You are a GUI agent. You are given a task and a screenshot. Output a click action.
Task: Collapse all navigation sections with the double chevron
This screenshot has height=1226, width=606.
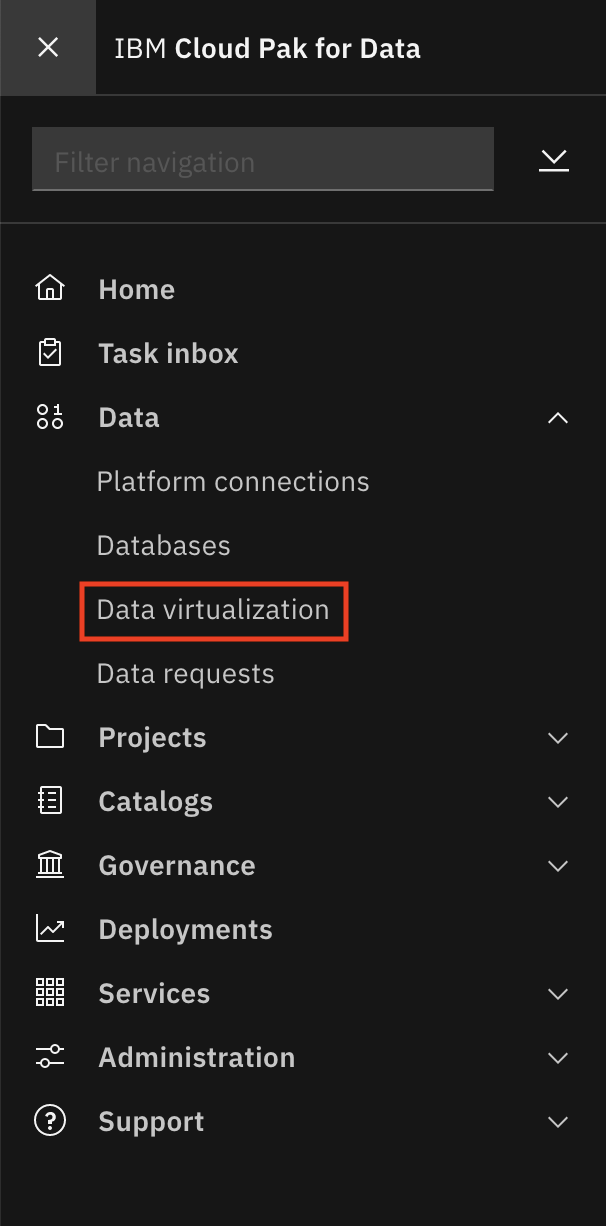click(x=554, y=158)
